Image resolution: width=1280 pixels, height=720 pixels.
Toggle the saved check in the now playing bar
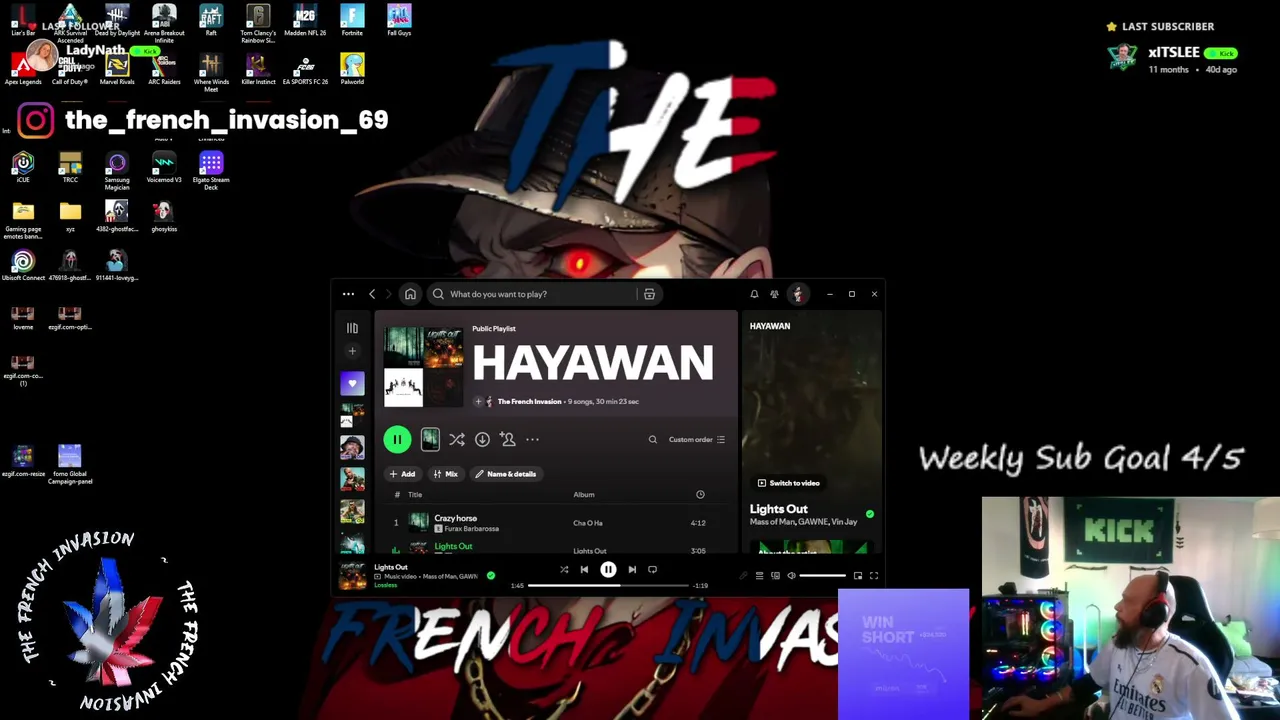pyautogui.click(x=491, y=576)
